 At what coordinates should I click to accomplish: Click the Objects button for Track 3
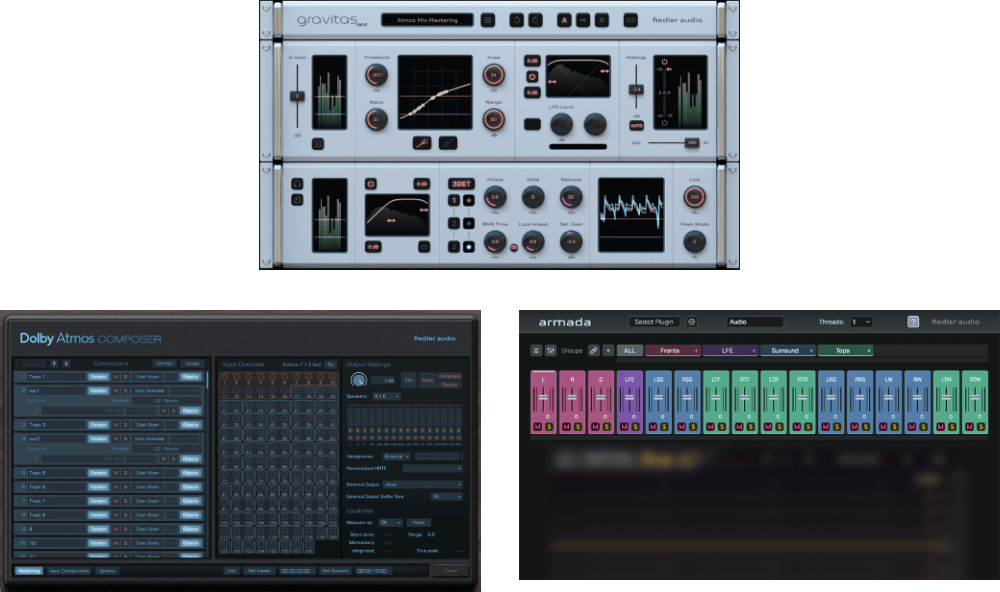(x=190, y=425)
